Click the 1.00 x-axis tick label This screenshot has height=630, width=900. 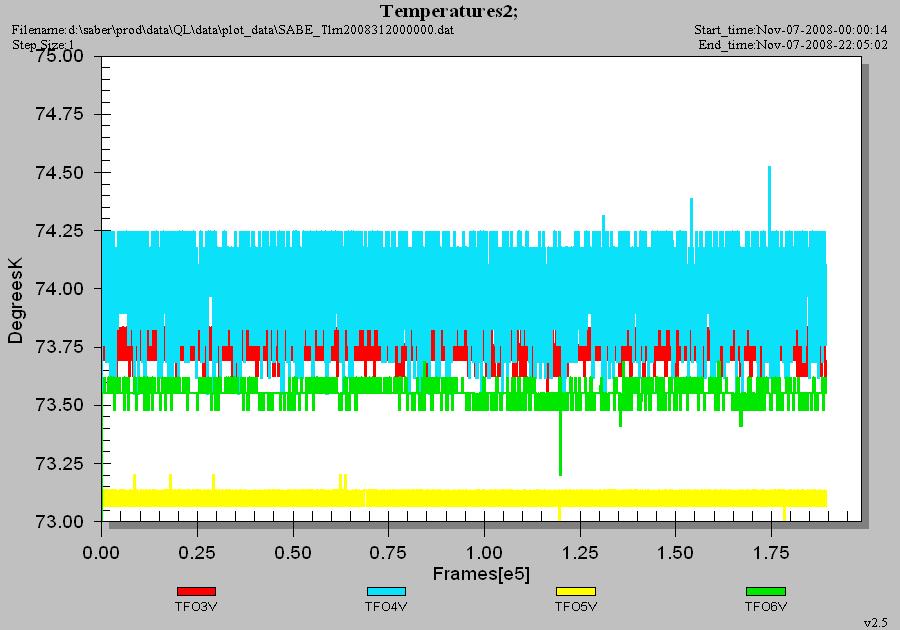tap(484, 553)
